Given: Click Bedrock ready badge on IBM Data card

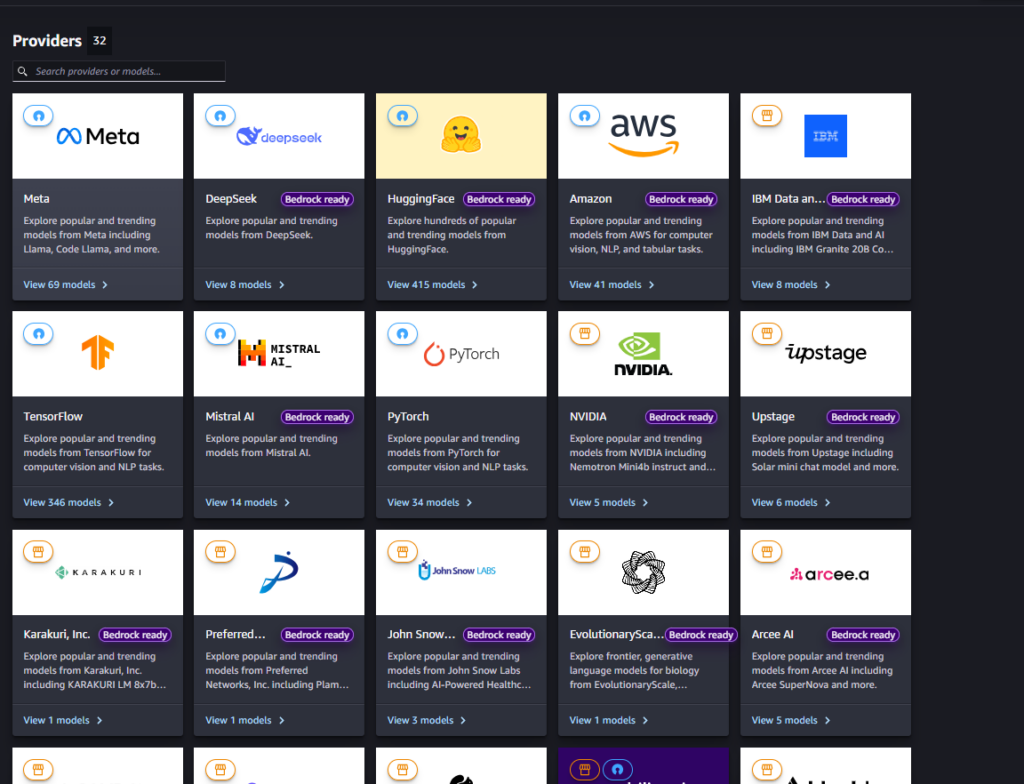Looking at the screenshot, I should pyautogui.click(x=863, y=199).
